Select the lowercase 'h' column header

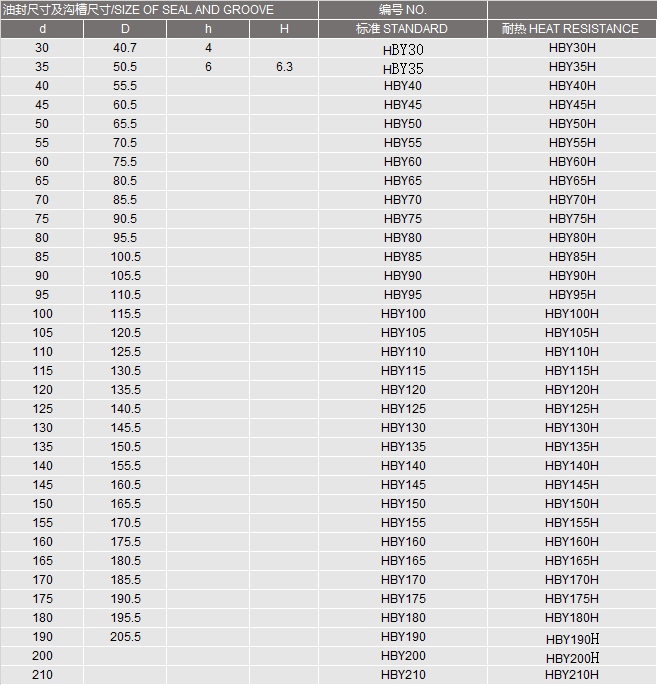point(208,29)
